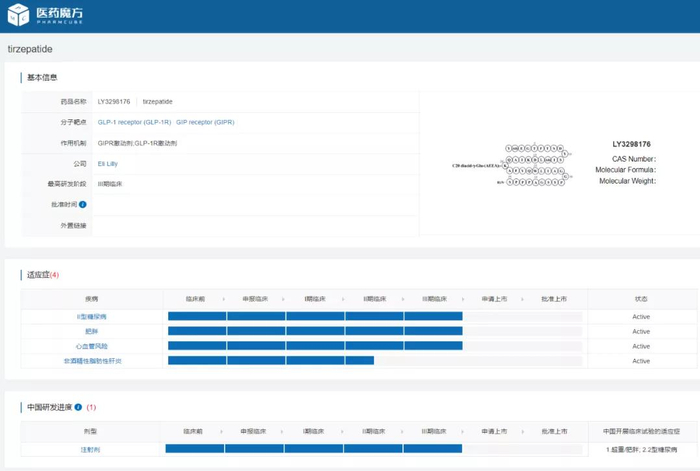Image resolution: width=700 pixels, height=471 pixels.
Task: Open the 肥胖 indication link
Action: pyautogui.click(x=91, y=331)
